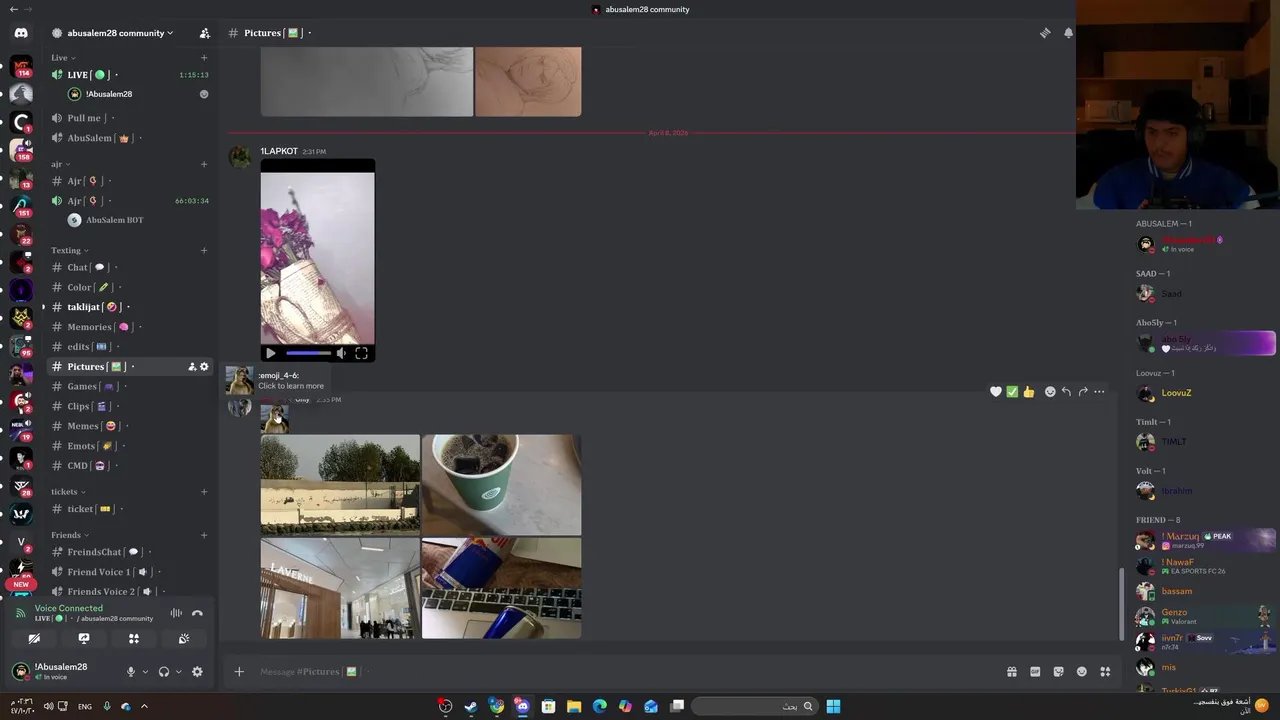This screenshot has width=1280, height=720.
Task: Collapse the ajr category
Action: [x=60, y=164]
